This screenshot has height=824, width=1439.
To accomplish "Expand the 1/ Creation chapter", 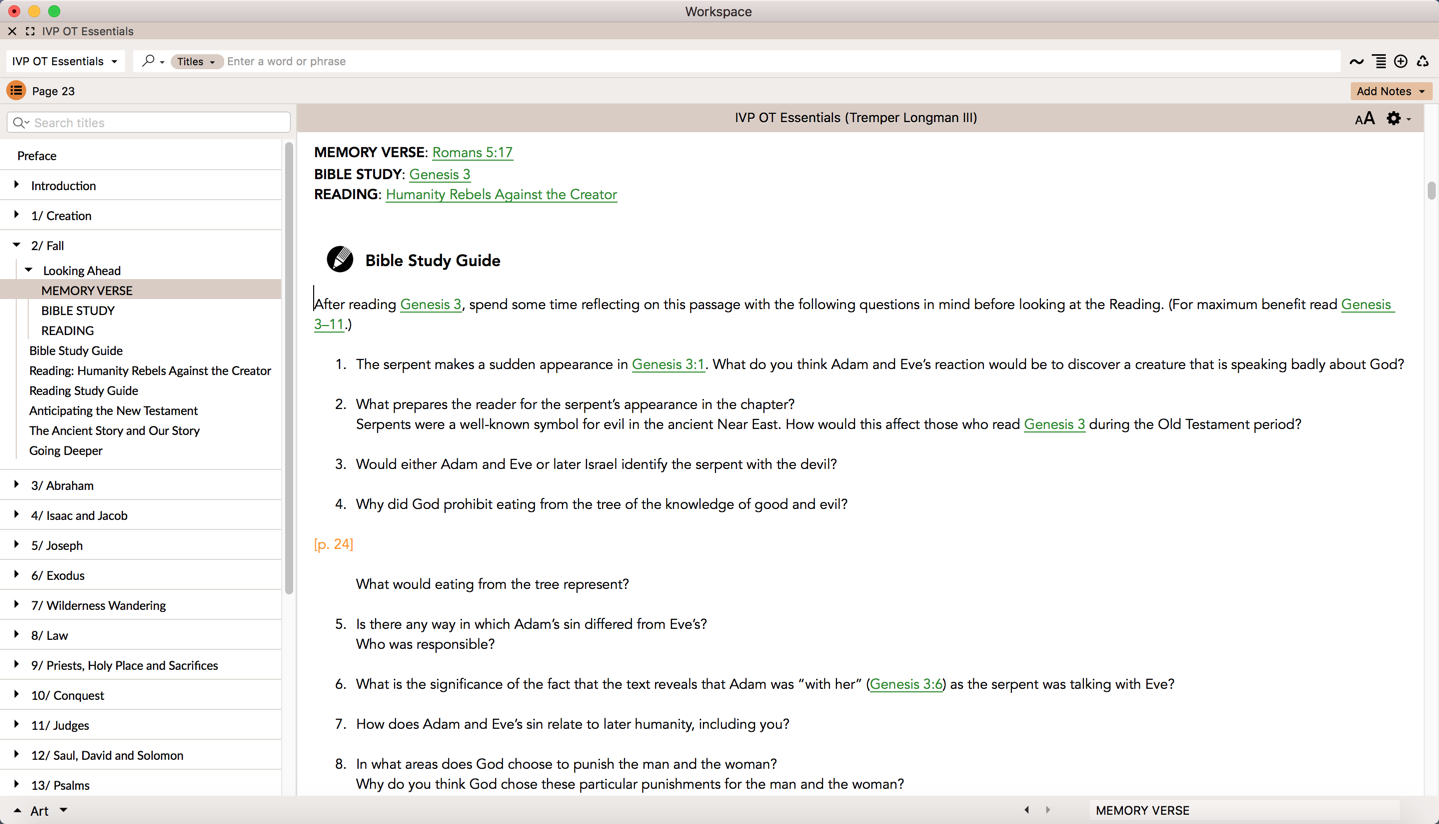I will tap(16, 215).
